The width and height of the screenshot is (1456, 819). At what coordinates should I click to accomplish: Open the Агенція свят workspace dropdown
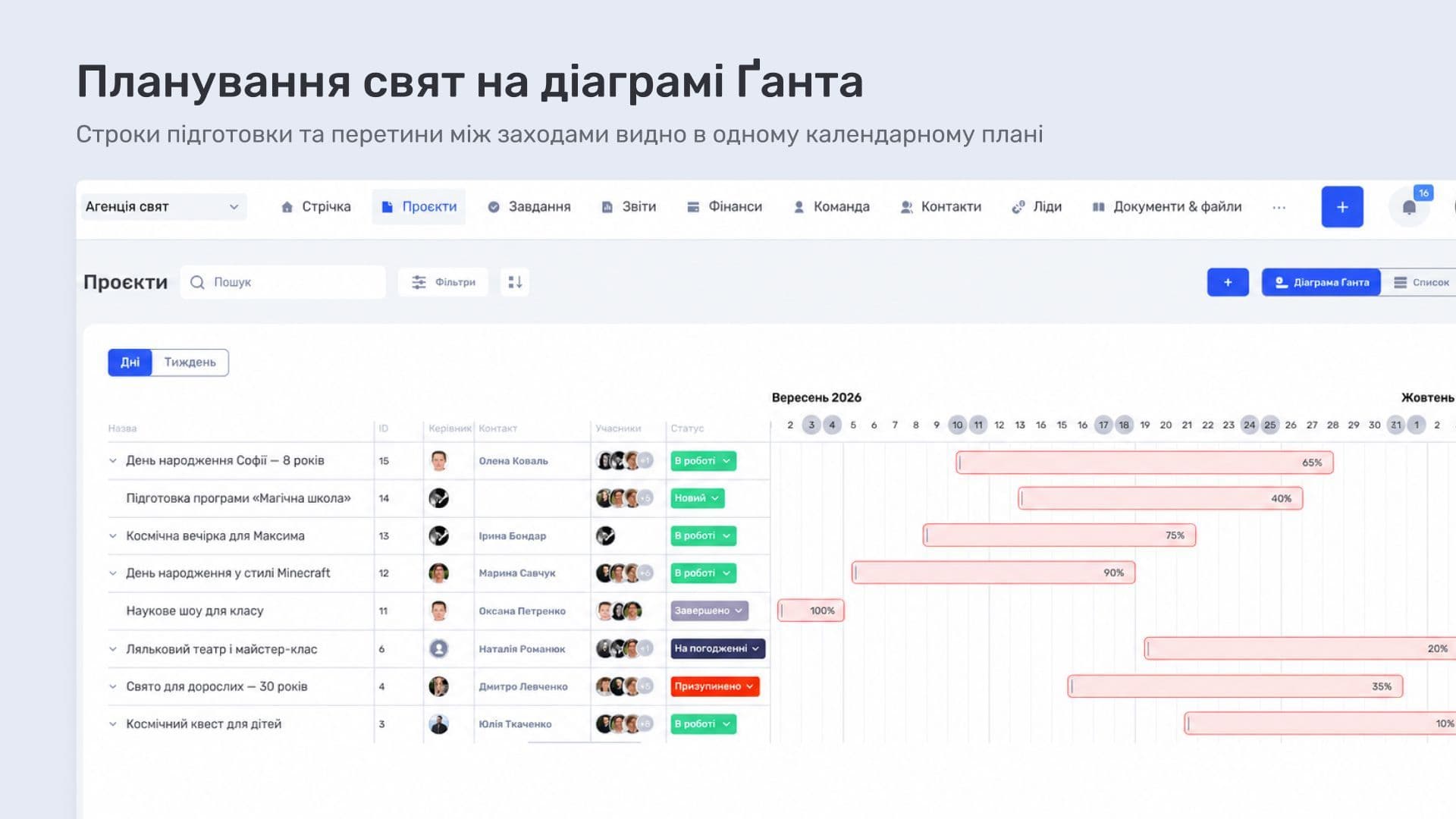[x=164, y=207]
